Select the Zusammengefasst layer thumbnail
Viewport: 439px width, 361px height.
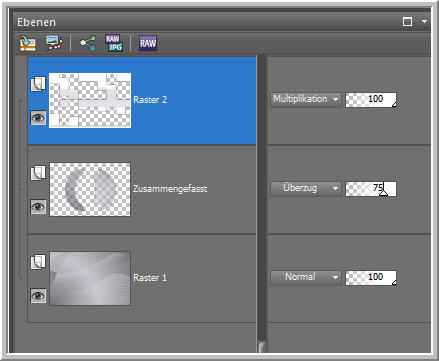pyautogui.click(x=90, y=189)
